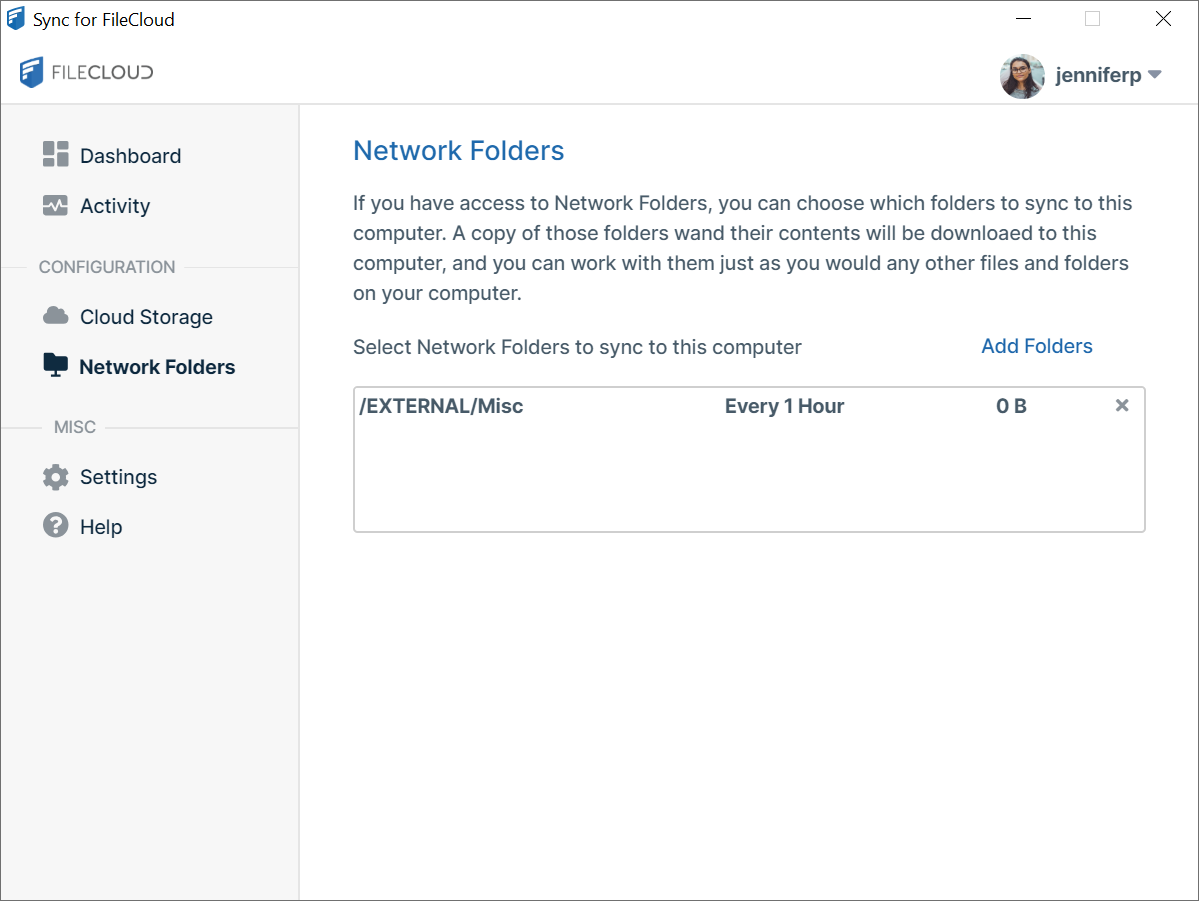Change the Every 1 Hour sync schedule
The width and height of the screenshot is (1199, 901).
click(x=784, y=406)
